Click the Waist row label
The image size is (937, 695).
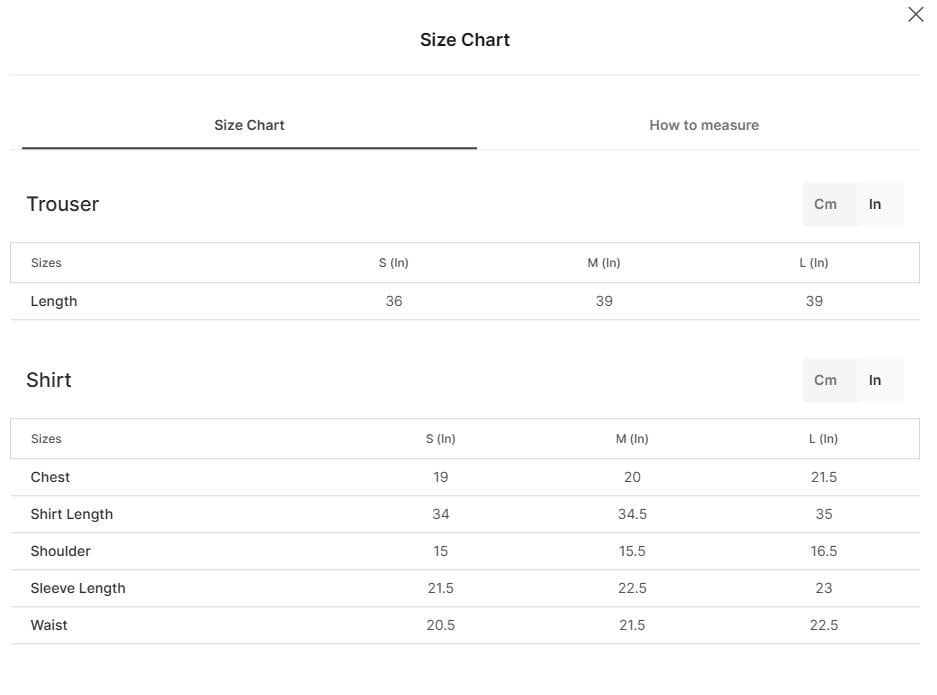tap(49, 625)
